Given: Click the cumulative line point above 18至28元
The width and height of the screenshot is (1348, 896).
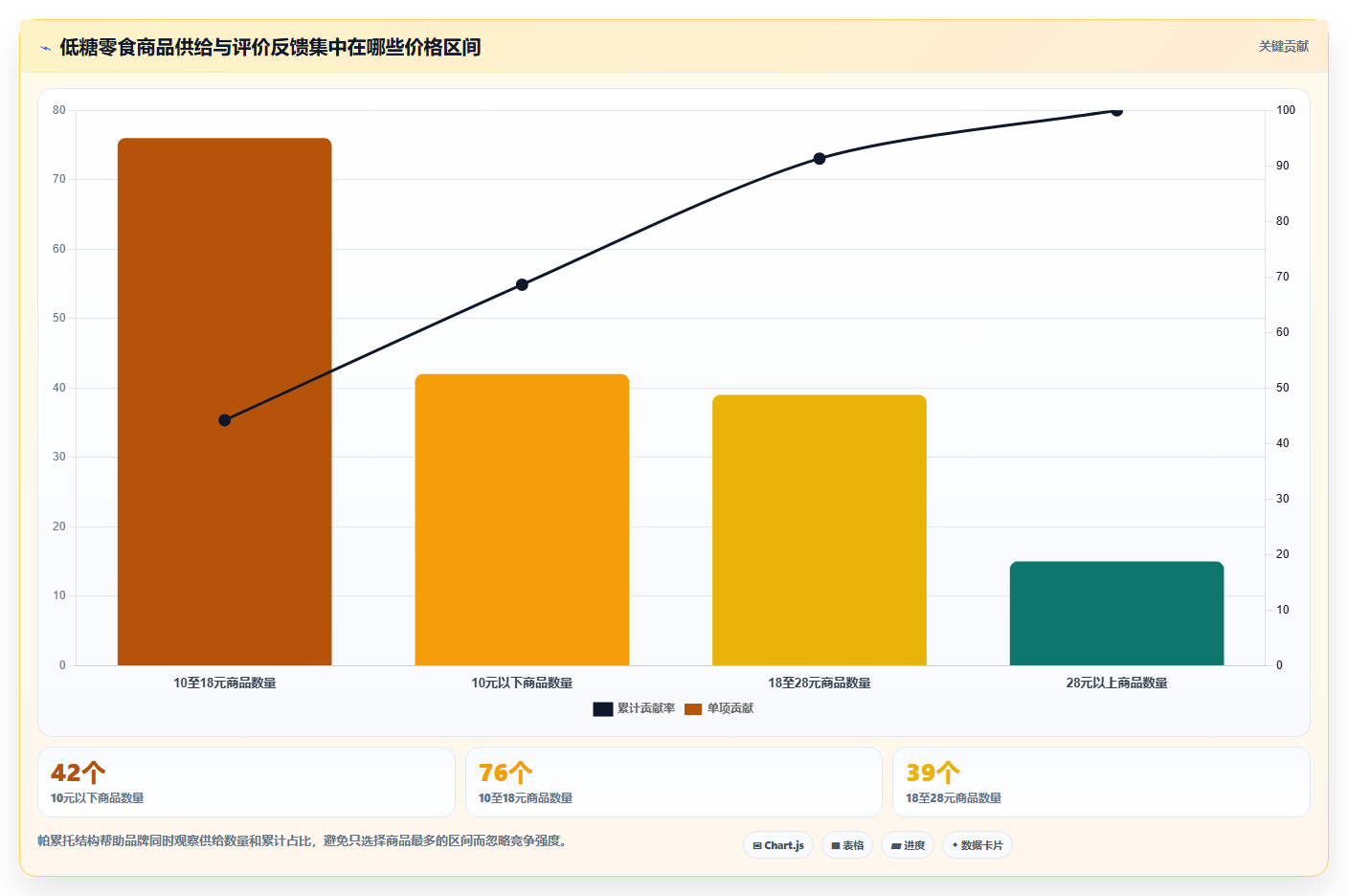Looking at the screenshot, I should (x=820, y=159).
